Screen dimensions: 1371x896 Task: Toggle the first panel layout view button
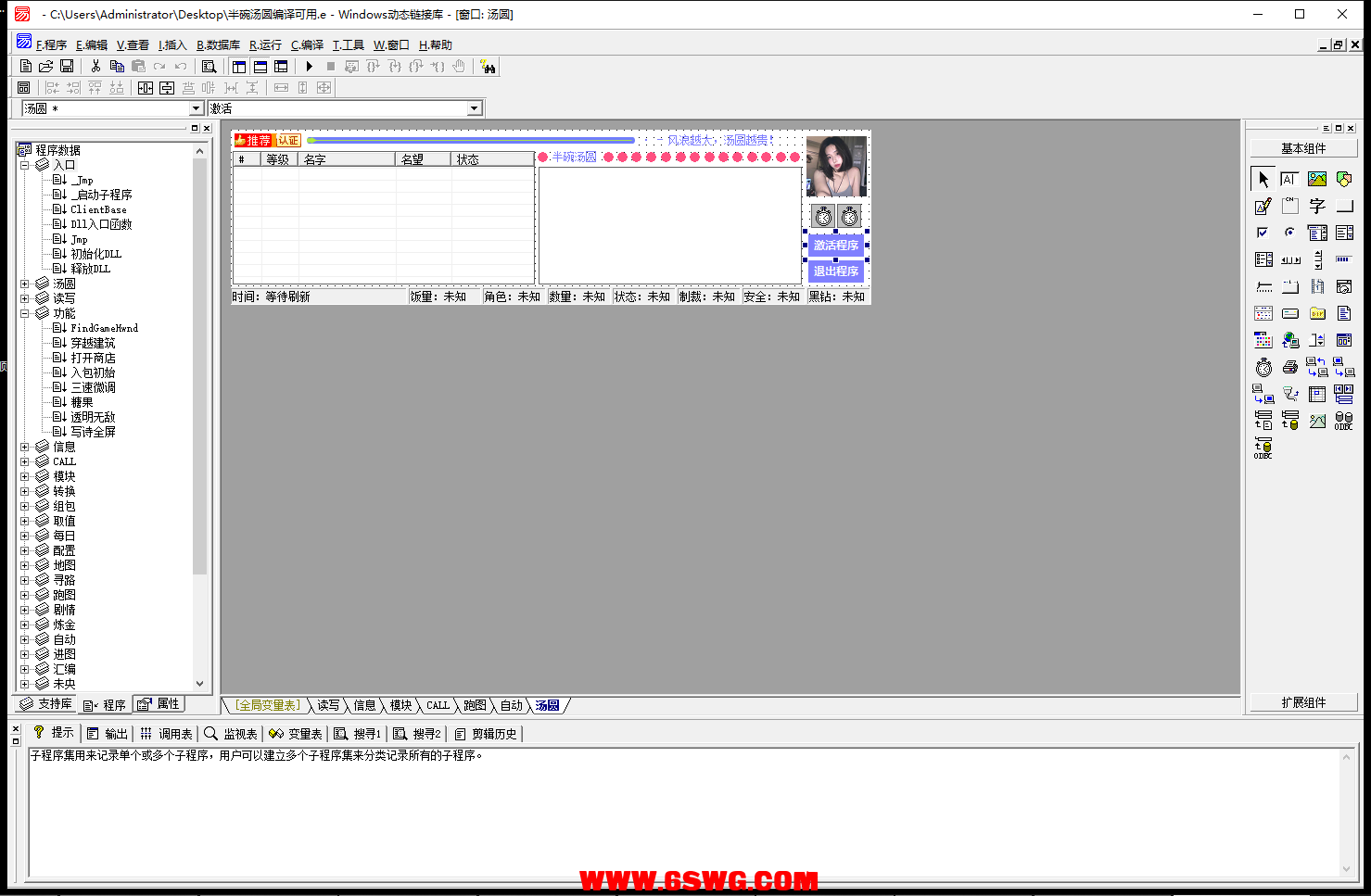pyautogui.click(x=239, y=67)
